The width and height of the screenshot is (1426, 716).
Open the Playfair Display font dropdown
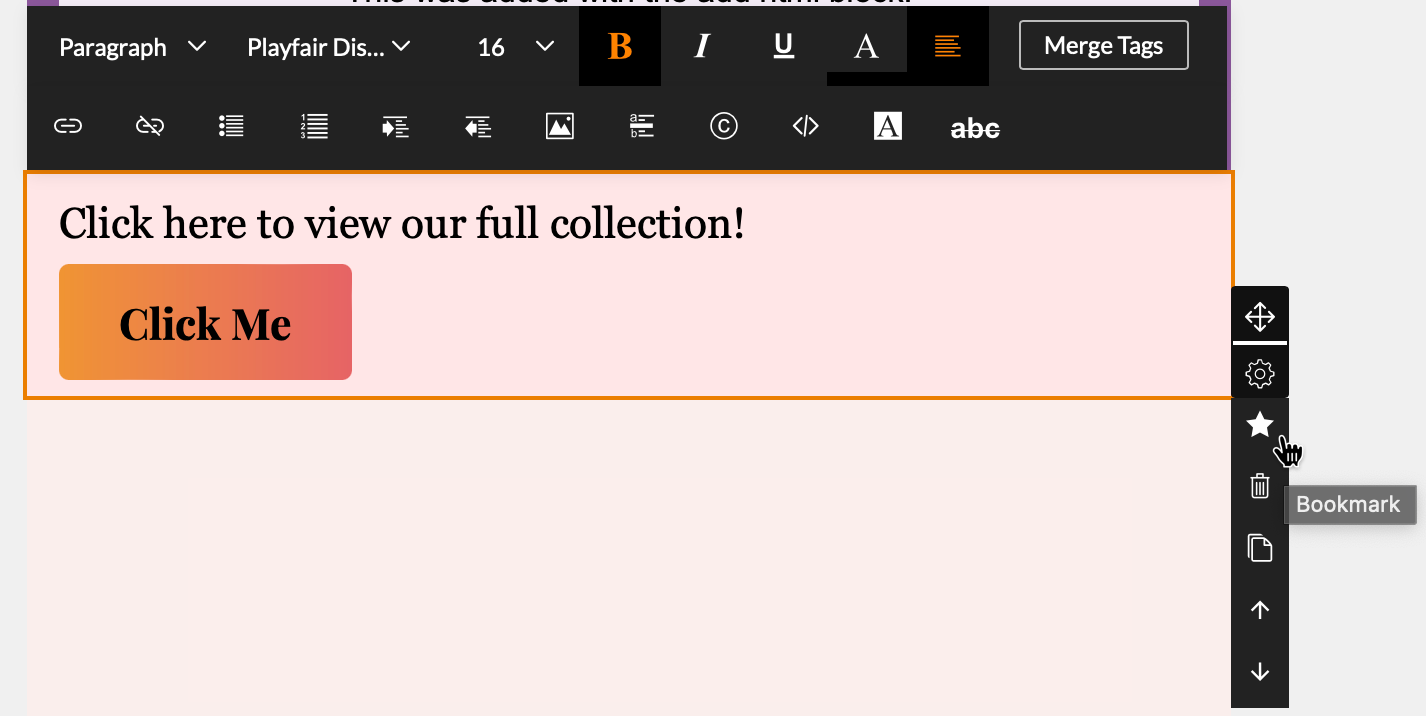[x=329, y=47]
